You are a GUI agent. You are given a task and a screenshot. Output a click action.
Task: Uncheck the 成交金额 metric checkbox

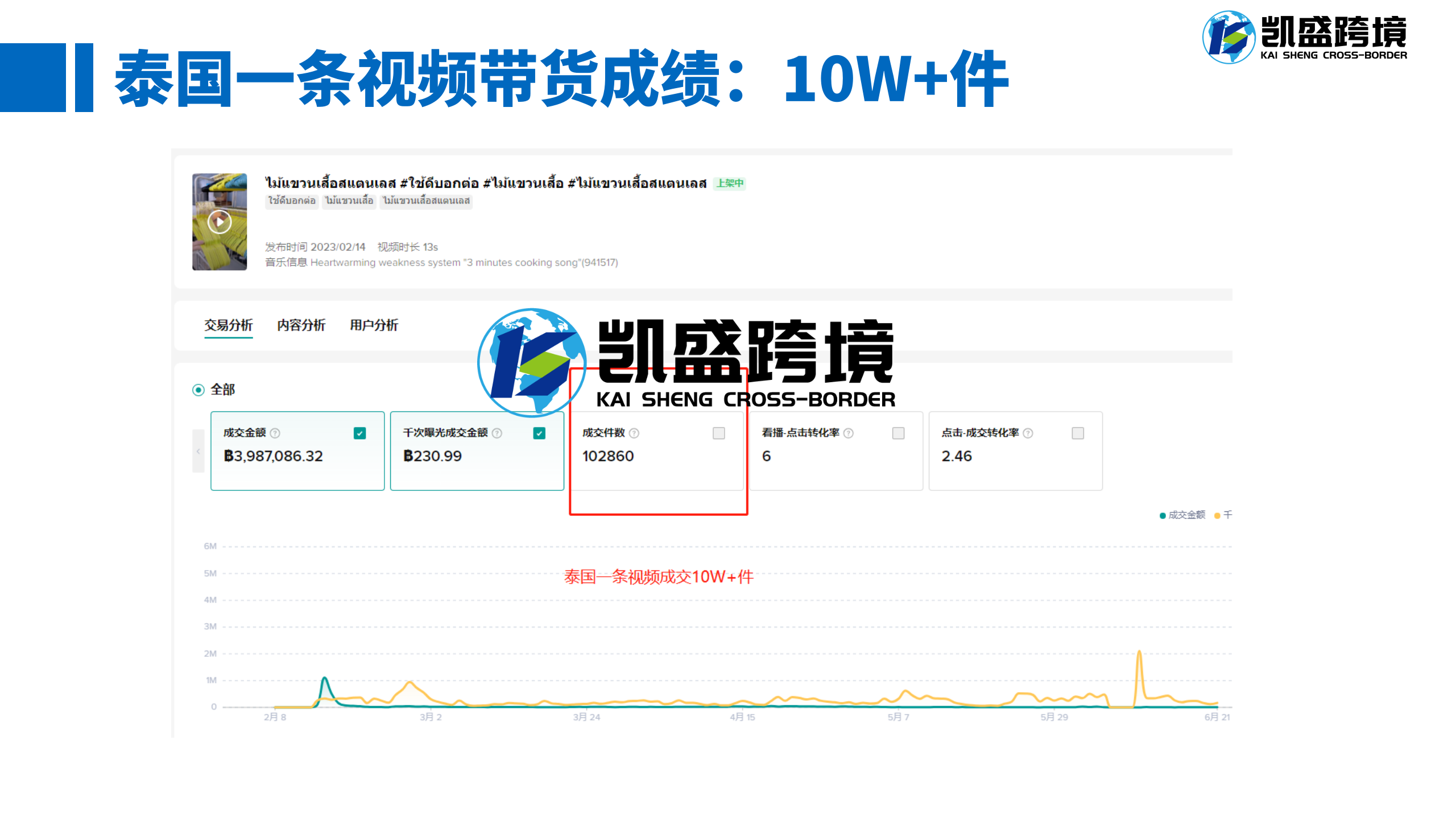tap(360, 433)
